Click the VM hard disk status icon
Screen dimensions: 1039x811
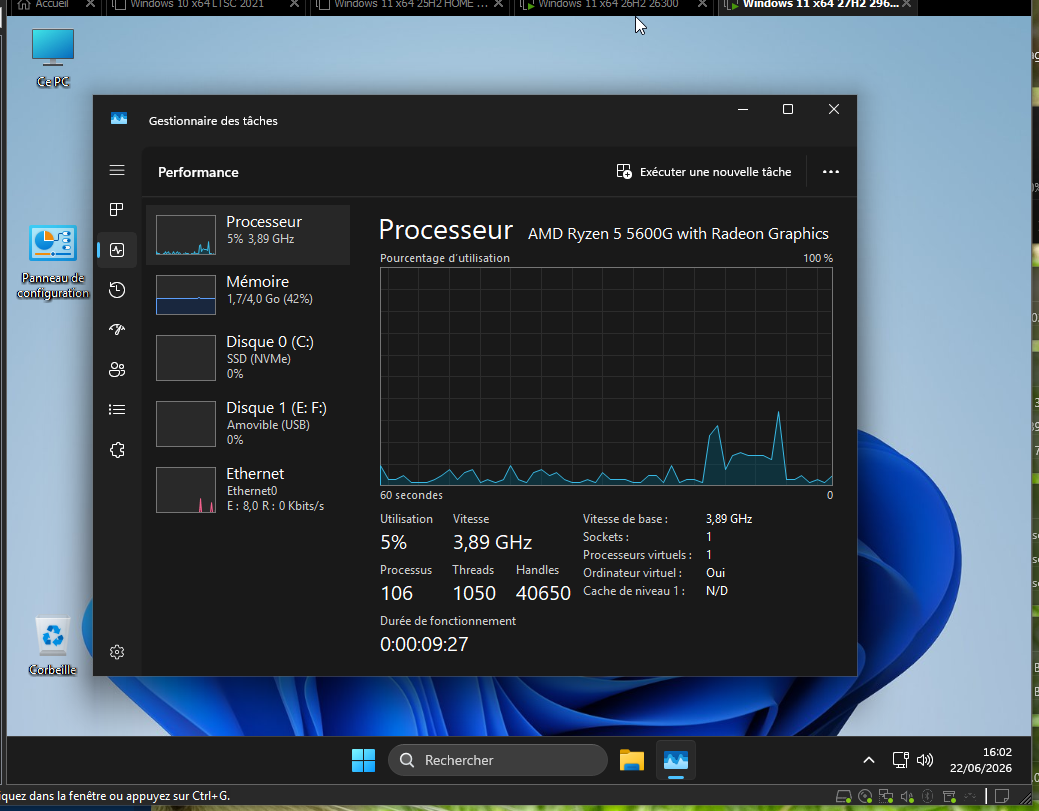(x=843, y=796)
